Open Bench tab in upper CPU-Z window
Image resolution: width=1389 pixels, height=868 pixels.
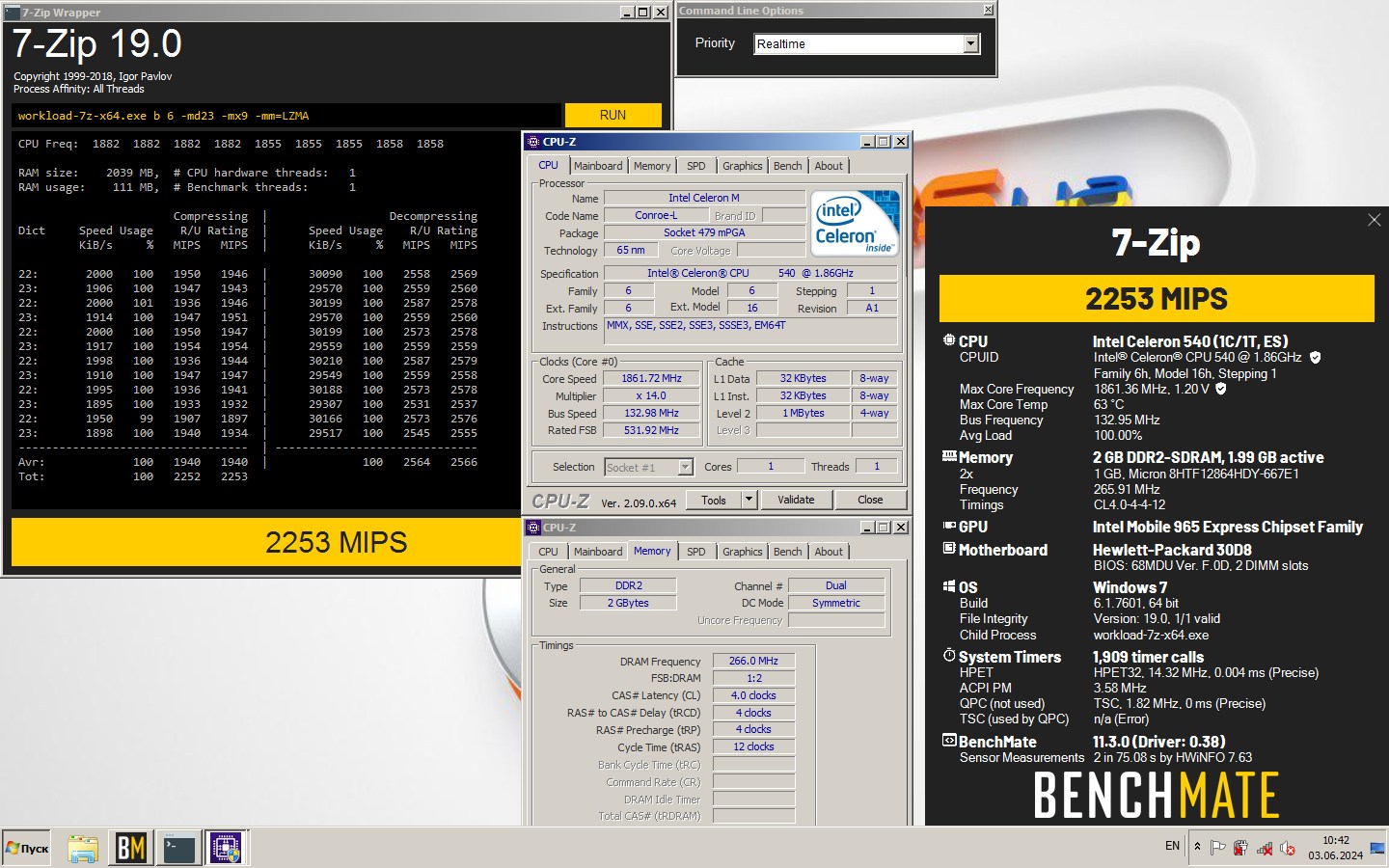click(x=788, y=166)
